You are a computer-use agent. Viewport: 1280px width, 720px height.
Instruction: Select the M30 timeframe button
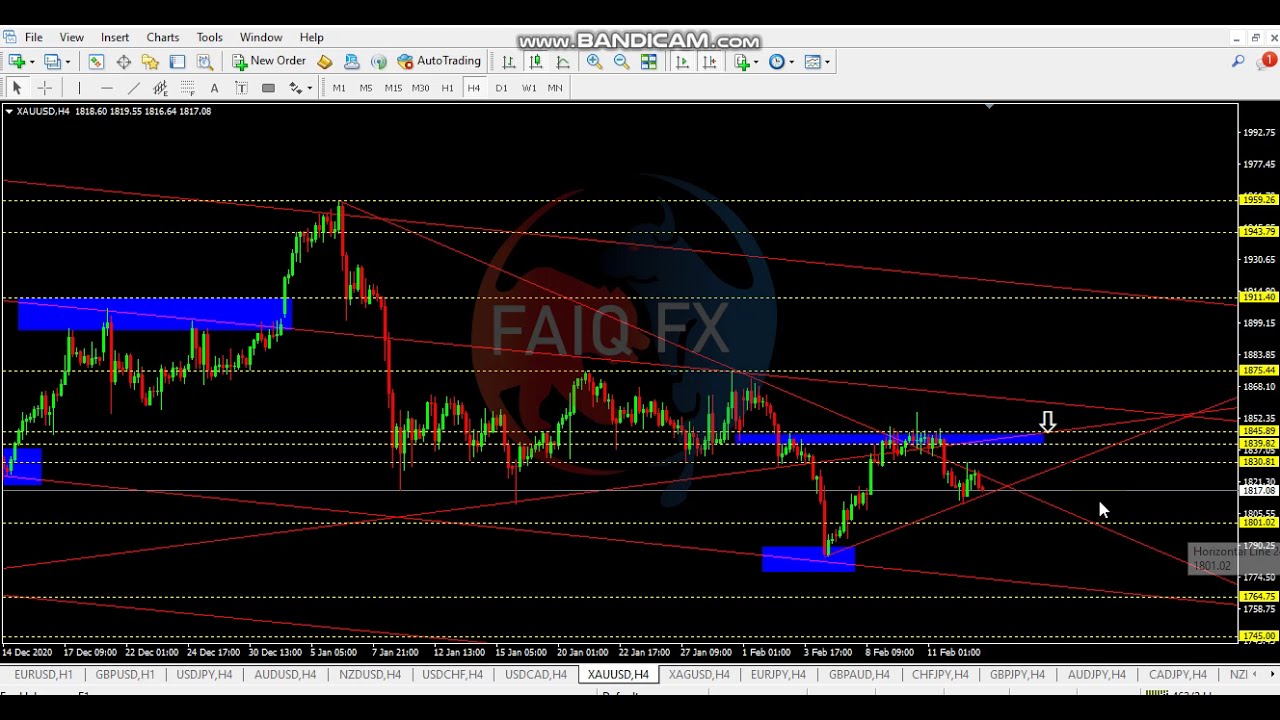[x=420, y=88]
